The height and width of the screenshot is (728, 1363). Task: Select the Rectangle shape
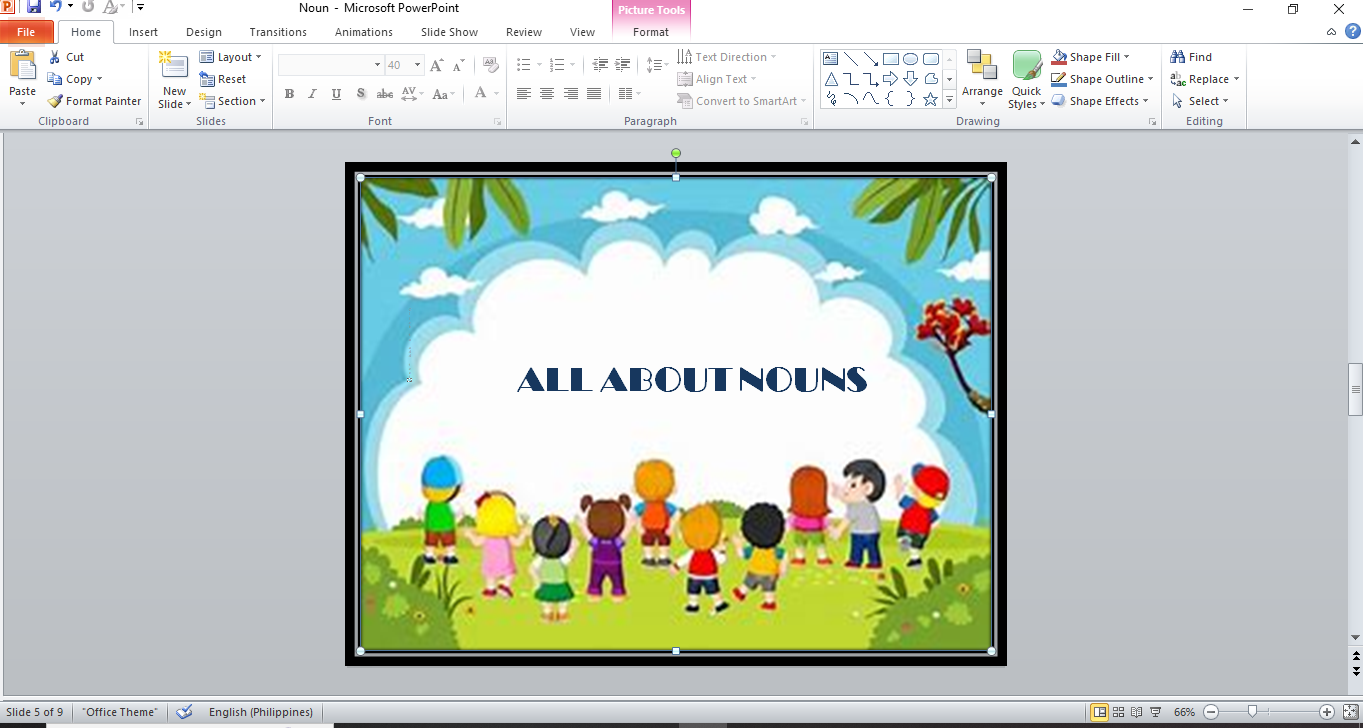pyautogui.click(x=890, y=58)
